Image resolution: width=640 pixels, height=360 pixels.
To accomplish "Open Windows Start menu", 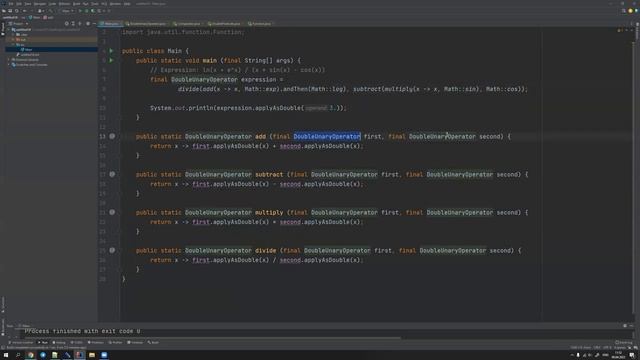I will pyautogui.click(x=6, y=355).
